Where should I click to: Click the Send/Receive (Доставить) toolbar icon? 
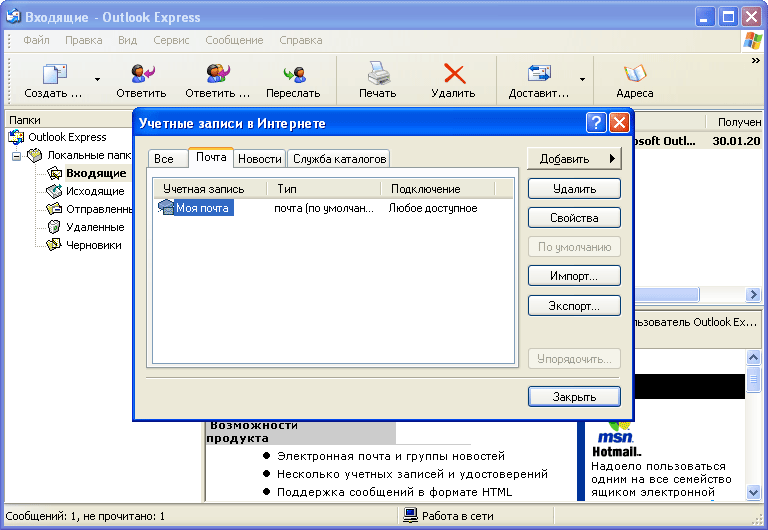coord(539,73)
